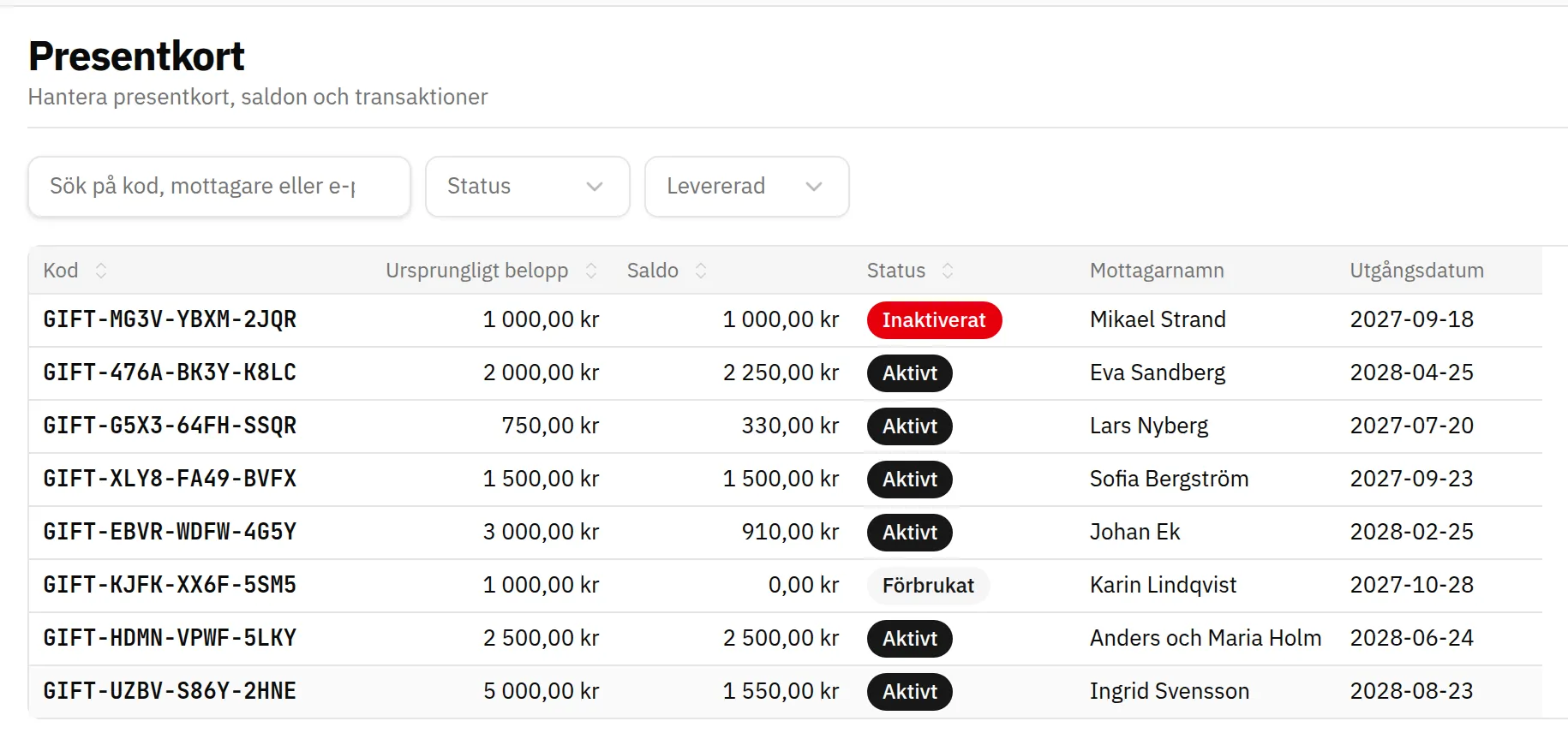Click saldo value 330,00 kr

click(x=790, y=426)
